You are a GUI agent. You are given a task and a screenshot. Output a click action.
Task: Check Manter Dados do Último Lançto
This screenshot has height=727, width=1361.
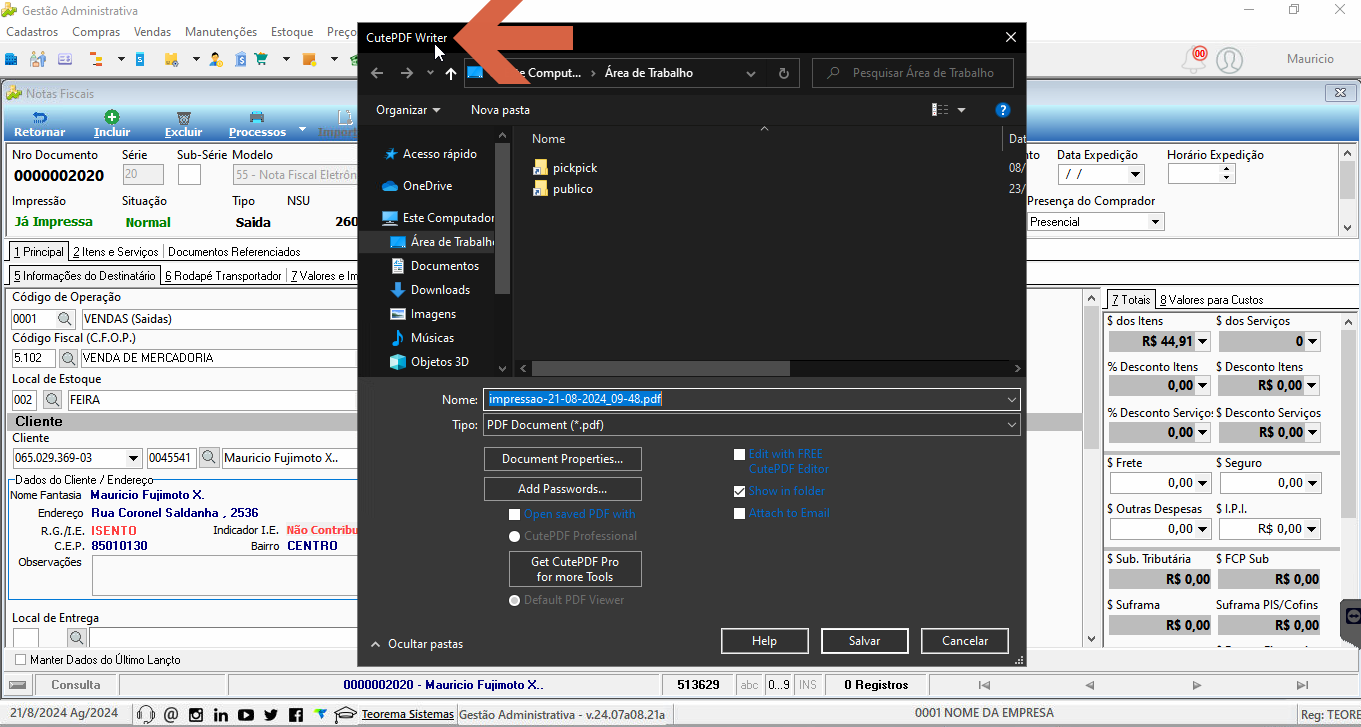click(21, 660)
